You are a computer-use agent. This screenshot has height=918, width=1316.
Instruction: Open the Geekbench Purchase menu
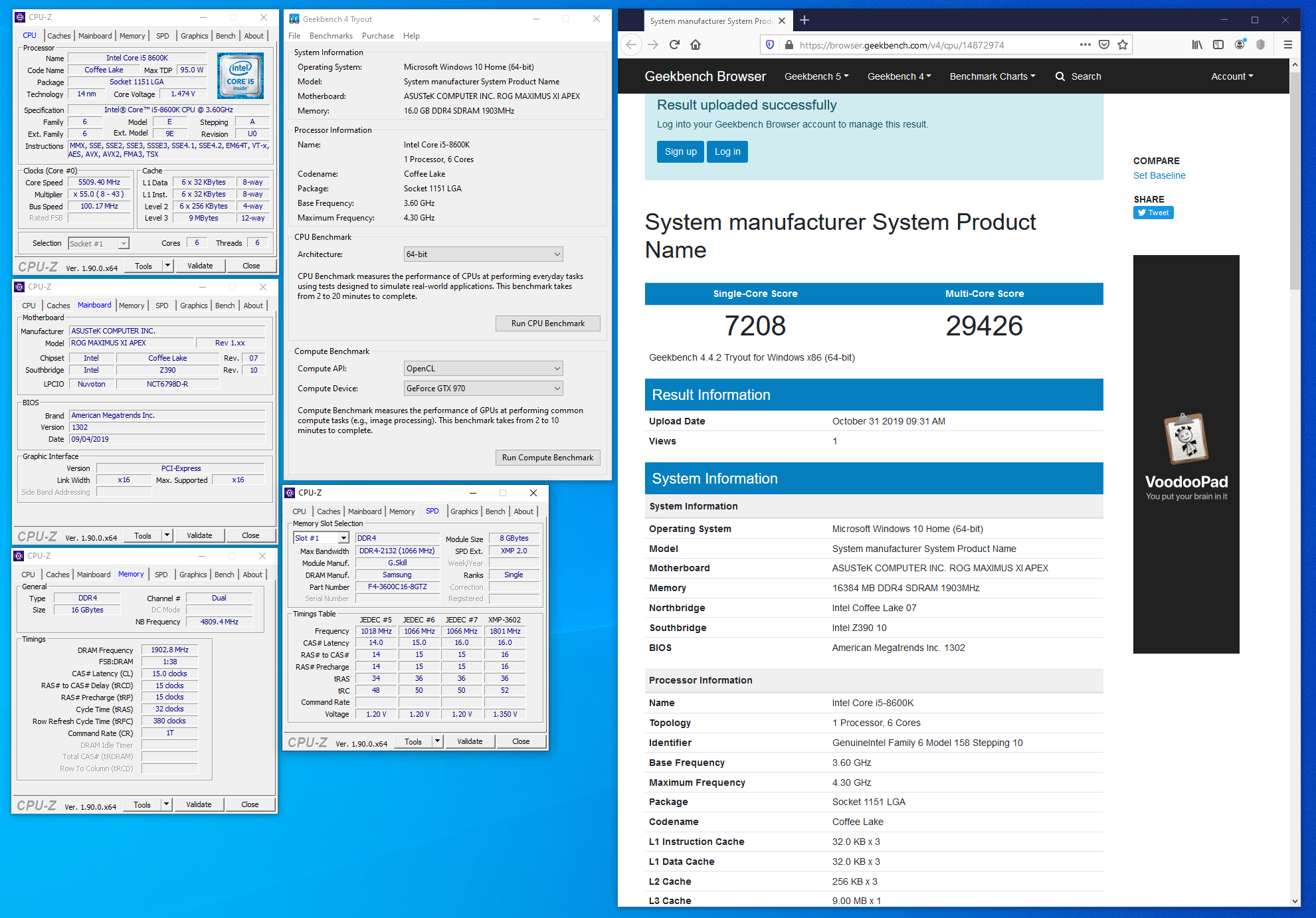378,36
